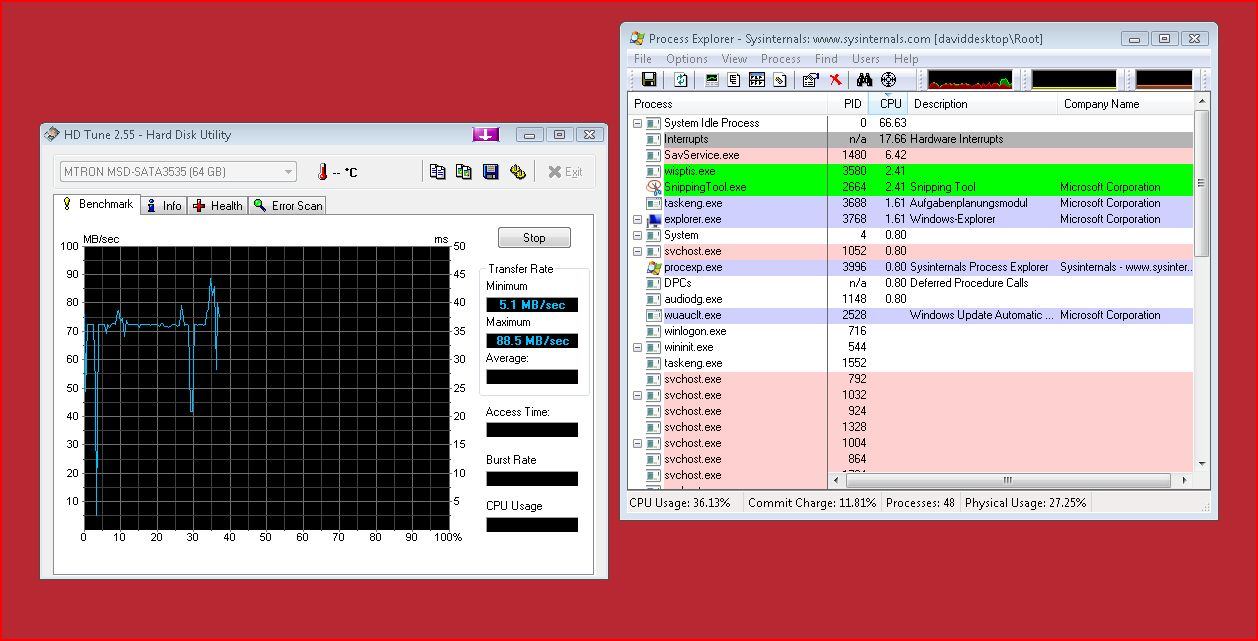1258x641 pixels.
Task: Open Options menu in Process Explorer
Action: tap(687, 59)
